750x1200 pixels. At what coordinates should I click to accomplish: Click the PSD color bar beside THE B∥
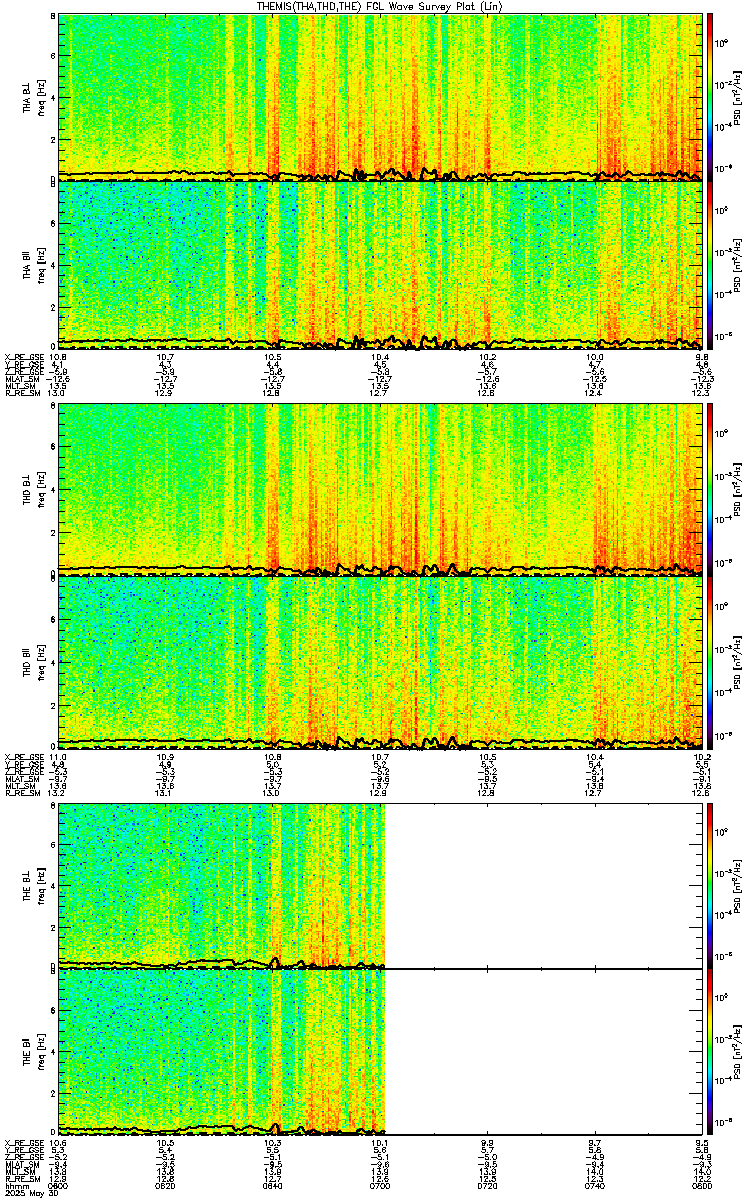point(711,1053)
